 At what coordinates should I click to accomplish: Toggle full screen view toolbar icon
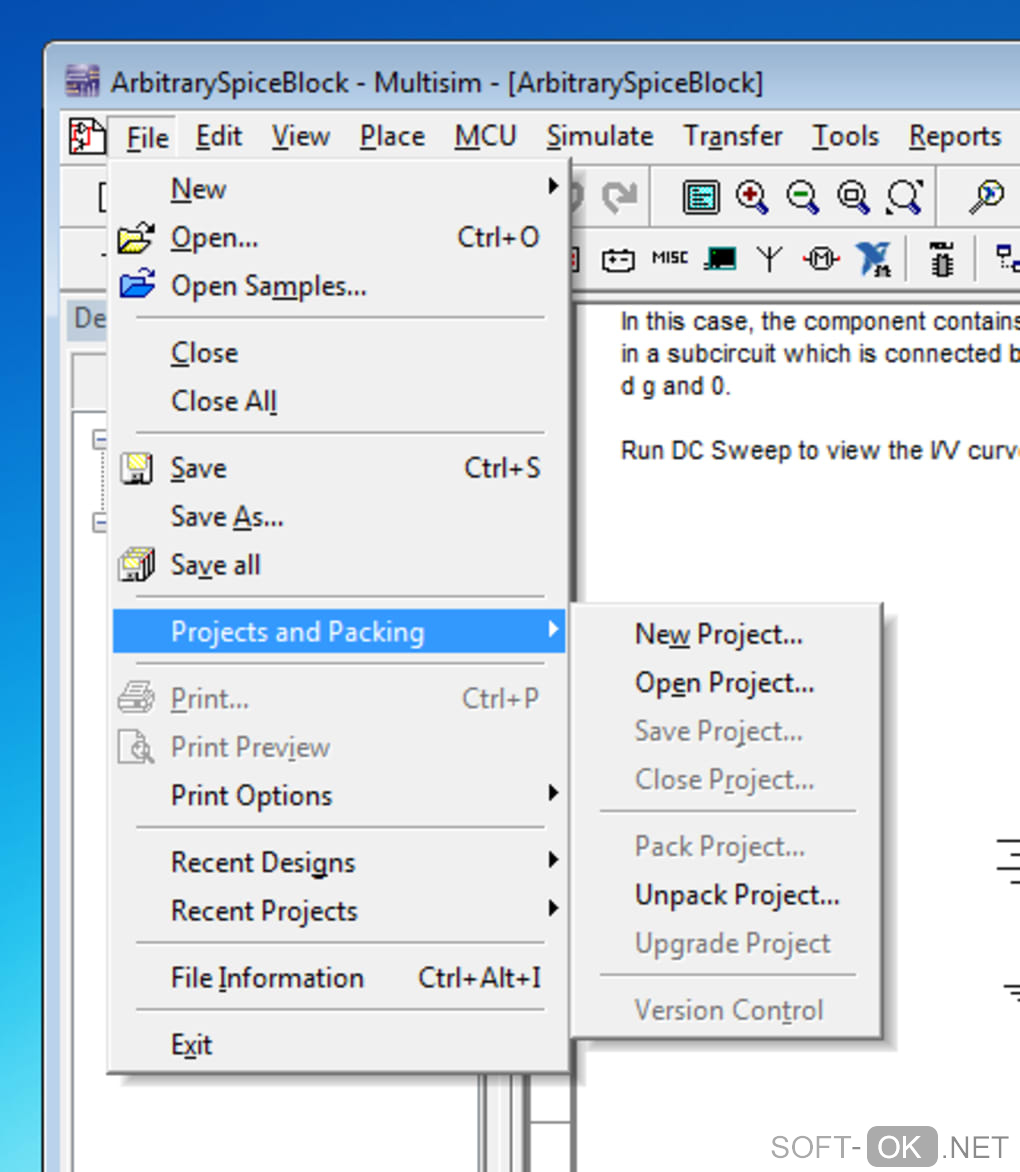700,197
